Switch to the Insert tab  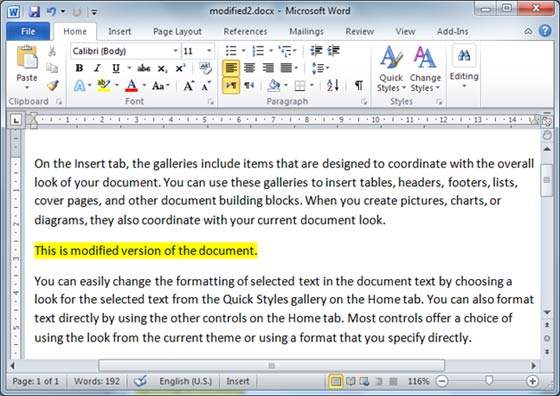click(x=120, y=31)
